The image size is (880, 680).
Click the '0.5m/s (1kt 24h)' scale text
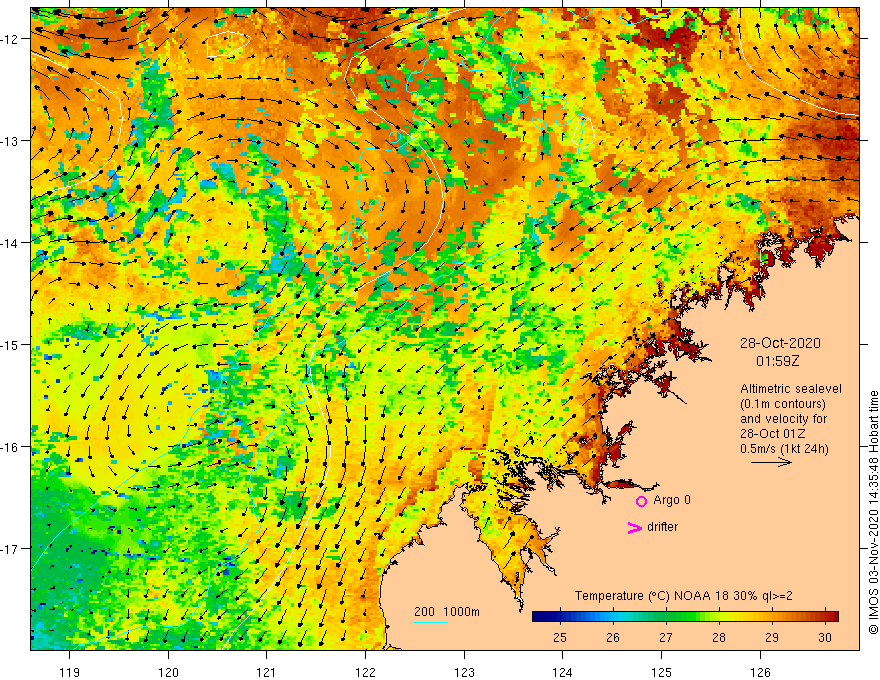(x=784, y=449)
